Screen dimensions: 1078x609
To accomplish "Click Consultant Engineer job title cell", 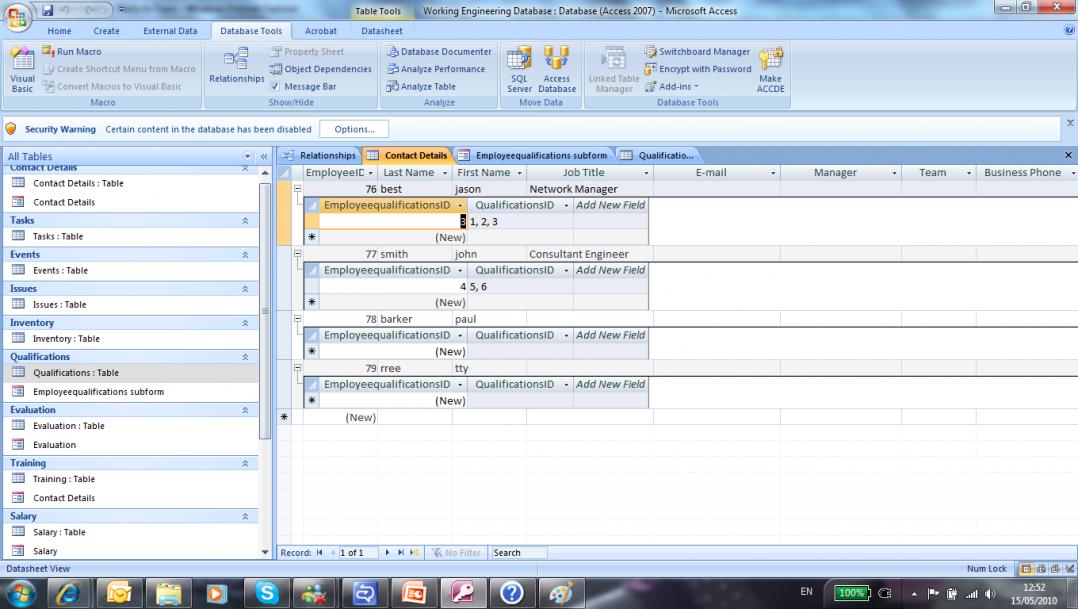I will point(590,254).
